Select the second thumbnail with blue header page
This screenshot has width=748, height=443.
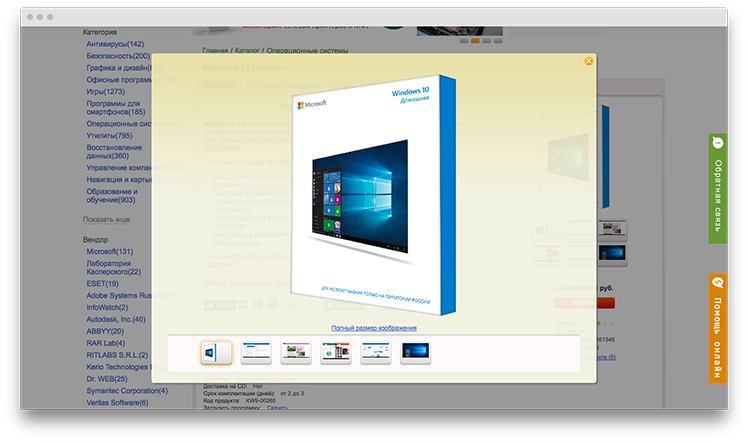click(x=256, y=353)
